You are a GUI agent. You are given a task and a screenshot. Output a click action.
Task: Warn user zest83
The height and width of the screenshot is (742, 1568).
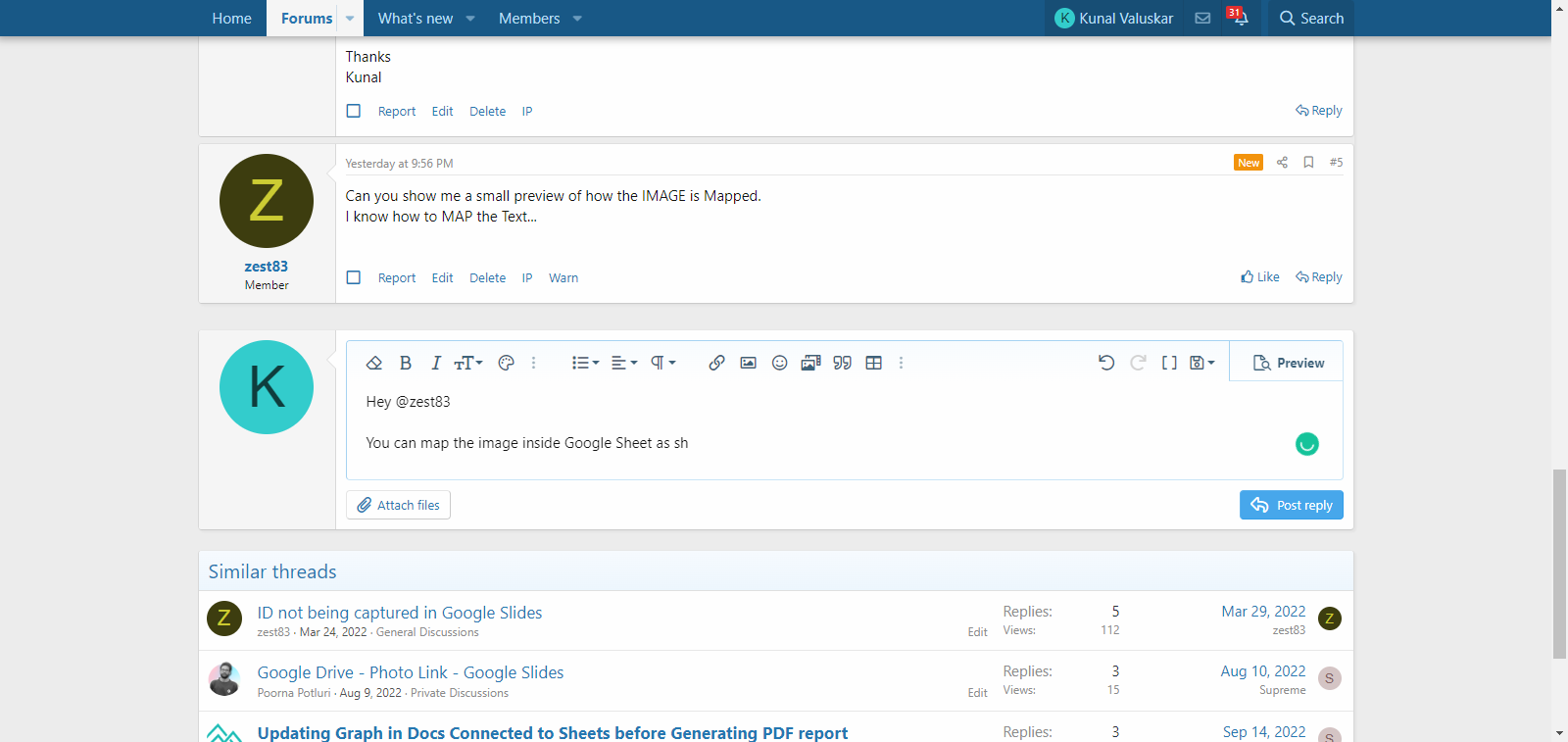(x=563, y=278)
